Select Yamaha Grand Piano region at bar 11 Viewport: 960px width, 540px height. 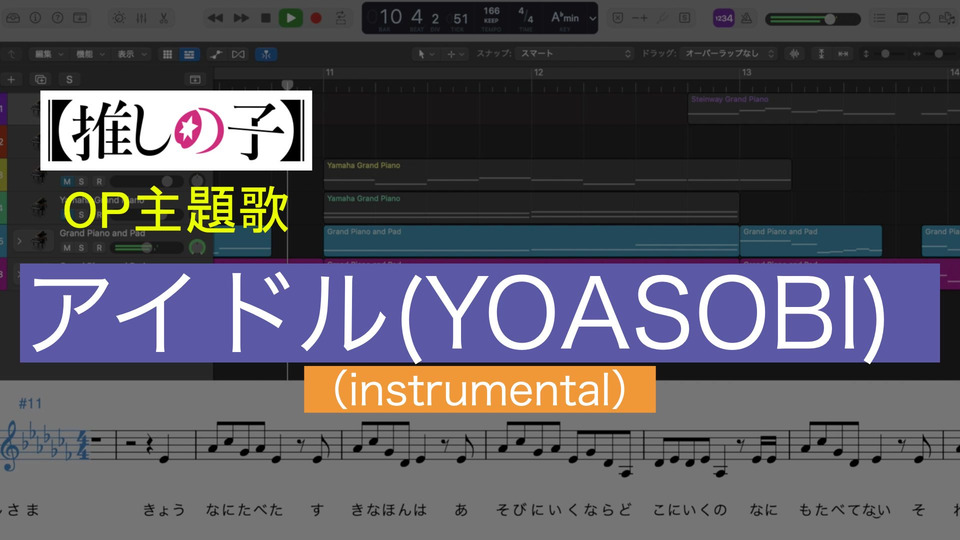coord(557,174)
